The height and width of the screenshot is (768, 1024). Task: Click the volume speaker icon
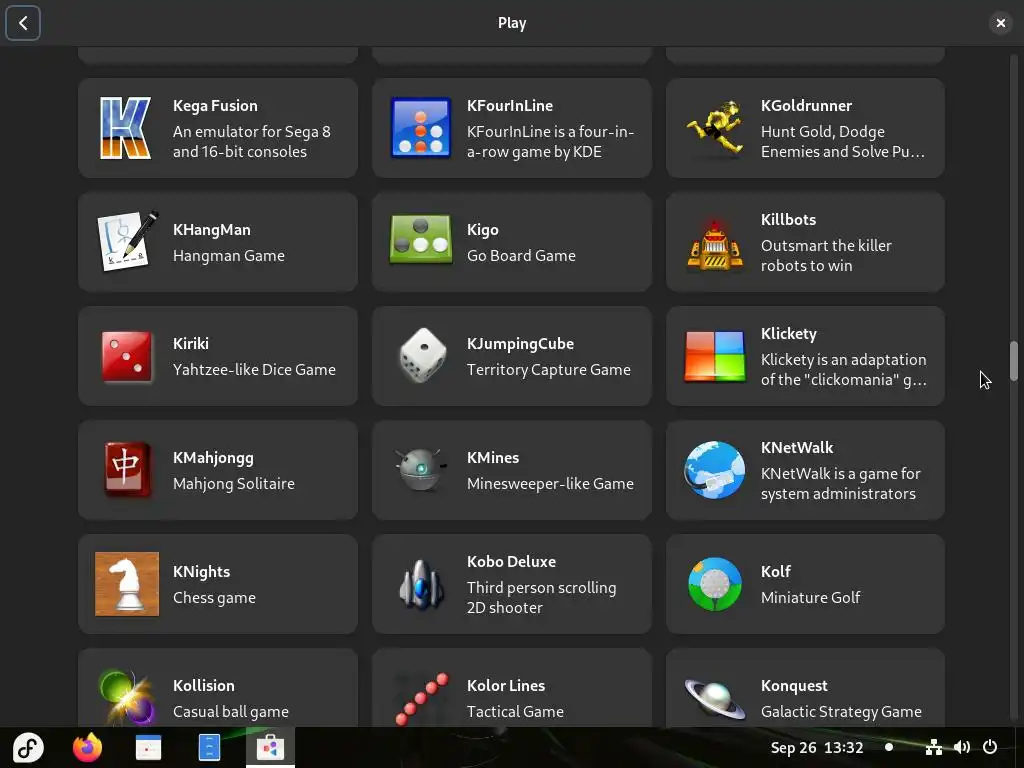961,747
